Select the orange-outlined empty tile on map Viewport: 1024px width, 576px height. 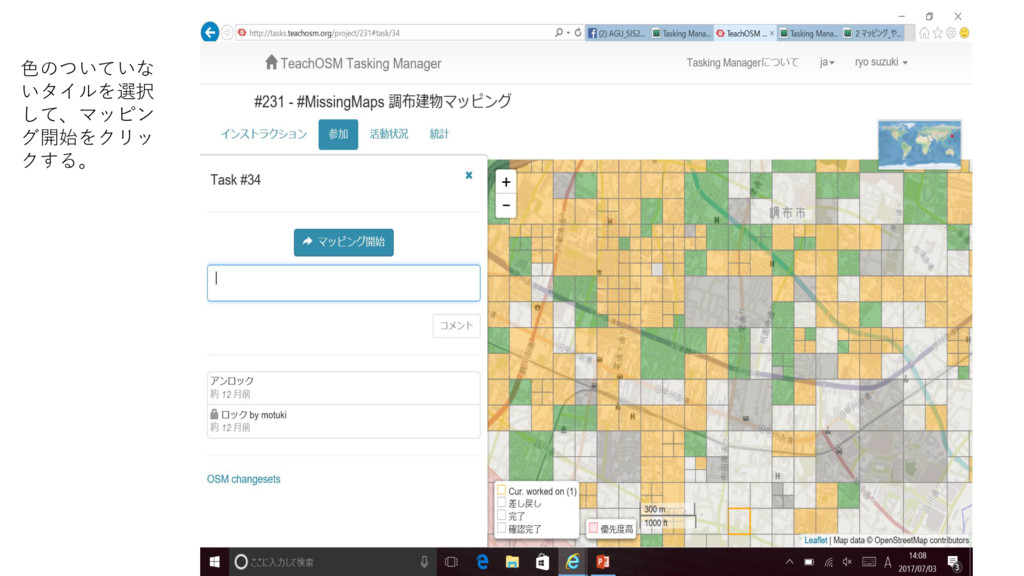pos(739,520)
